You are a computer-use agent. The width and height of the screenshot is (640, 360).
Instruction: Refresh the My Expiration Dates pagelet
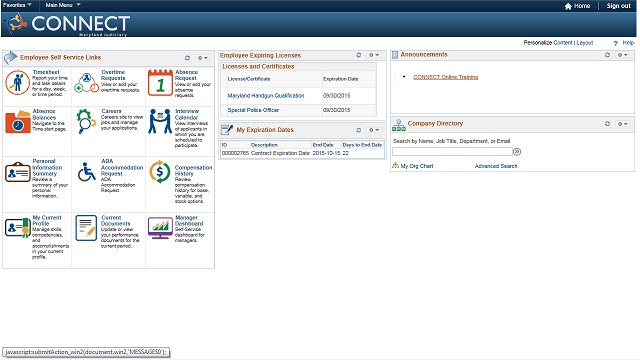point(359,130)
